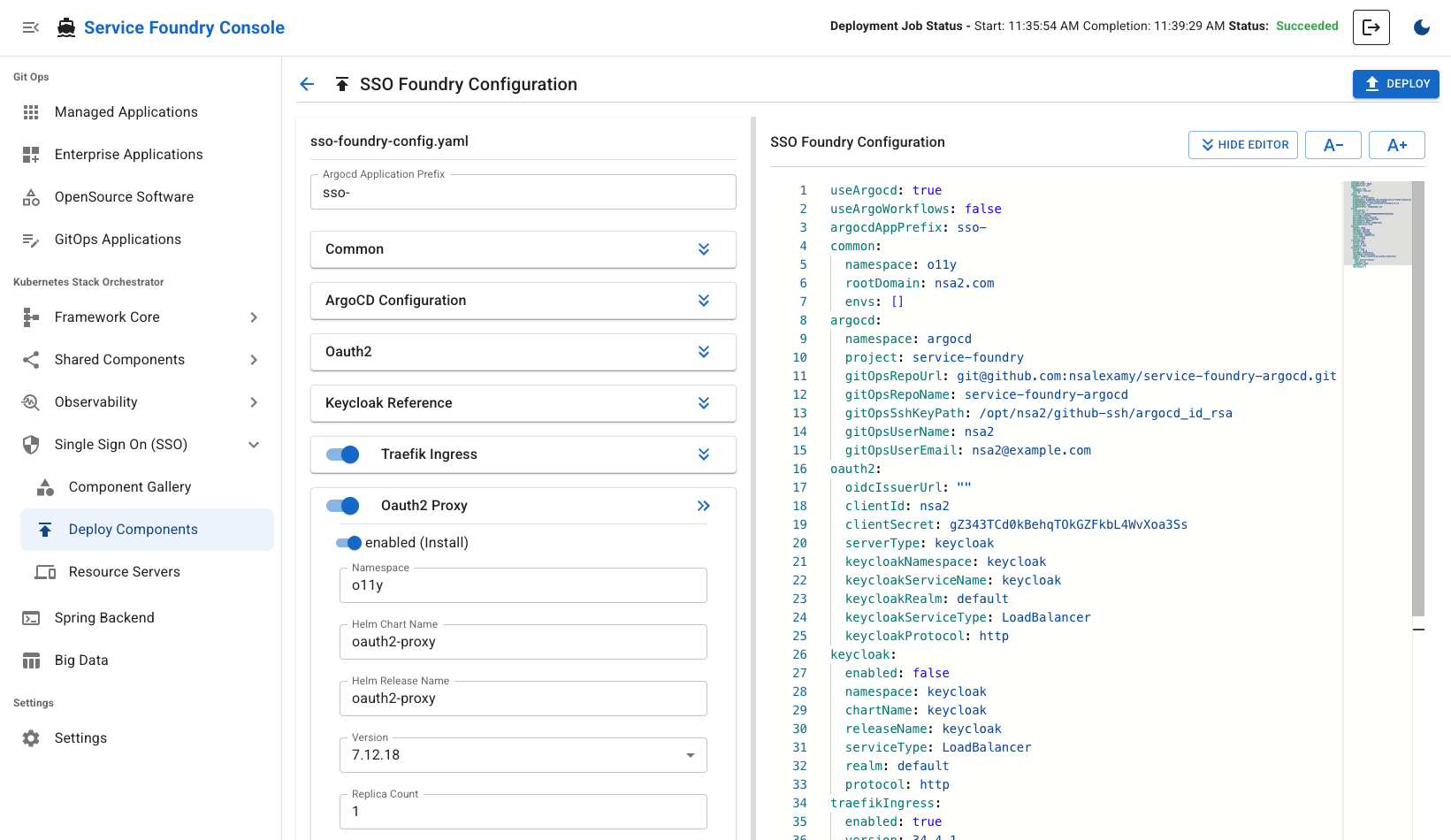
Task: Collapse Oauth2 Proxy with double chevron
Action: click(x=704, y=506)
